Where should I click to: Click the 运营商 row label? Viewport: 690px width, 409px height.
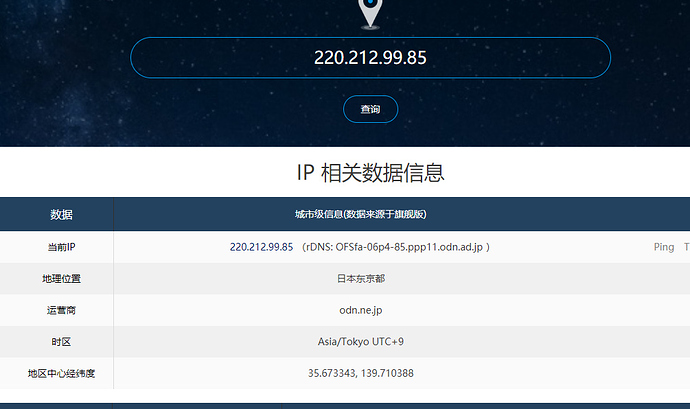pyautogui.click(x=60, y=311)
